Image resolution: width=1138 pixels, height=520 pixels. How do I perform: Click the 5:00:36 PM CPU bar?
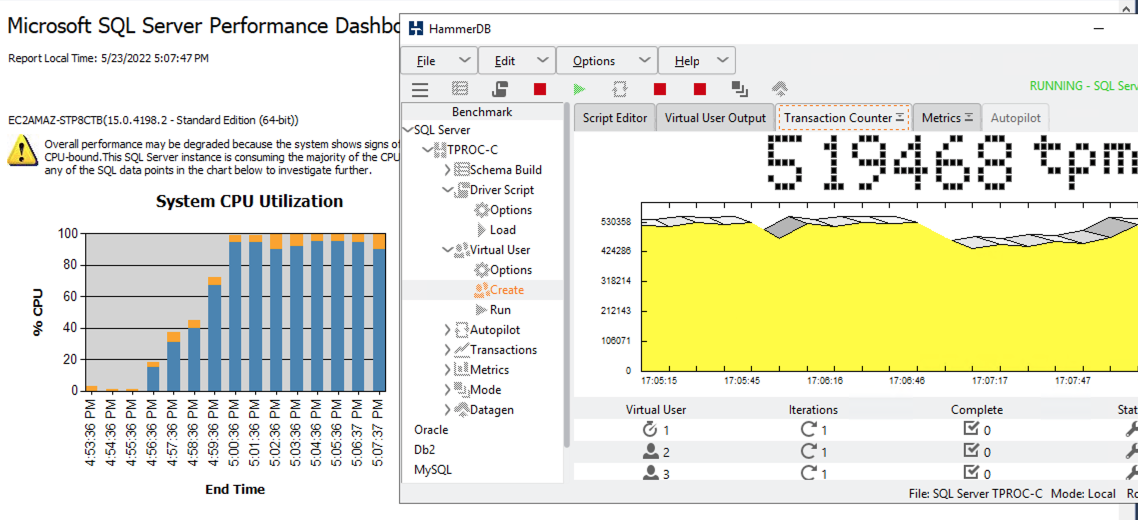pyautogui.click(x=234, y=313)
